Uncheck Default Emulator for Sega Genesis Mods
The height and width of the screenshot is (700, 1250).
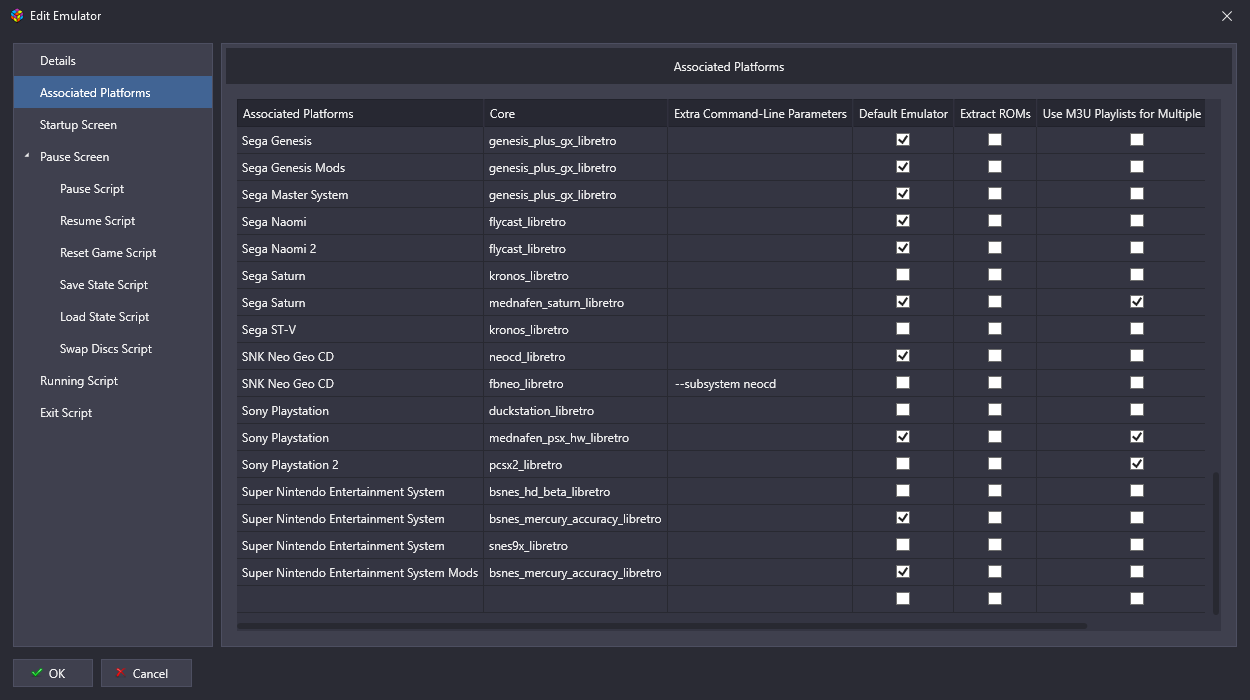(903, 167)
